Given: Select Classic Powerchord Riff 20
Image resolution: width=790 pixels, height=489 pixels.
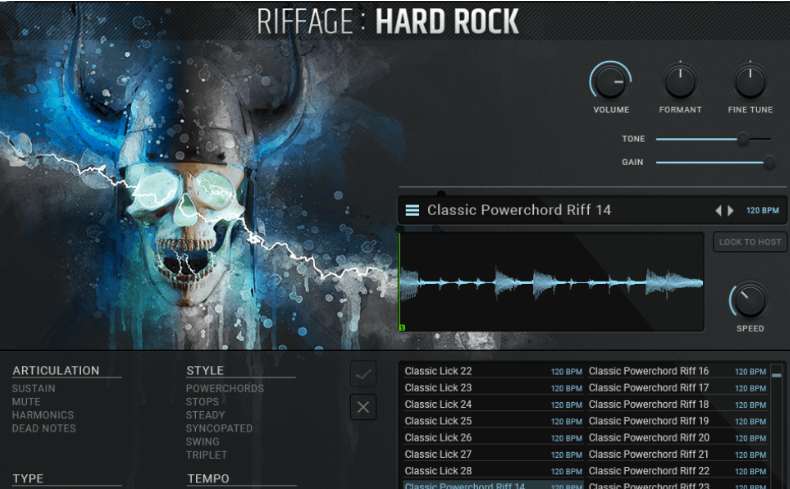Looking at the screenshot, I should (x=677, y=438).
